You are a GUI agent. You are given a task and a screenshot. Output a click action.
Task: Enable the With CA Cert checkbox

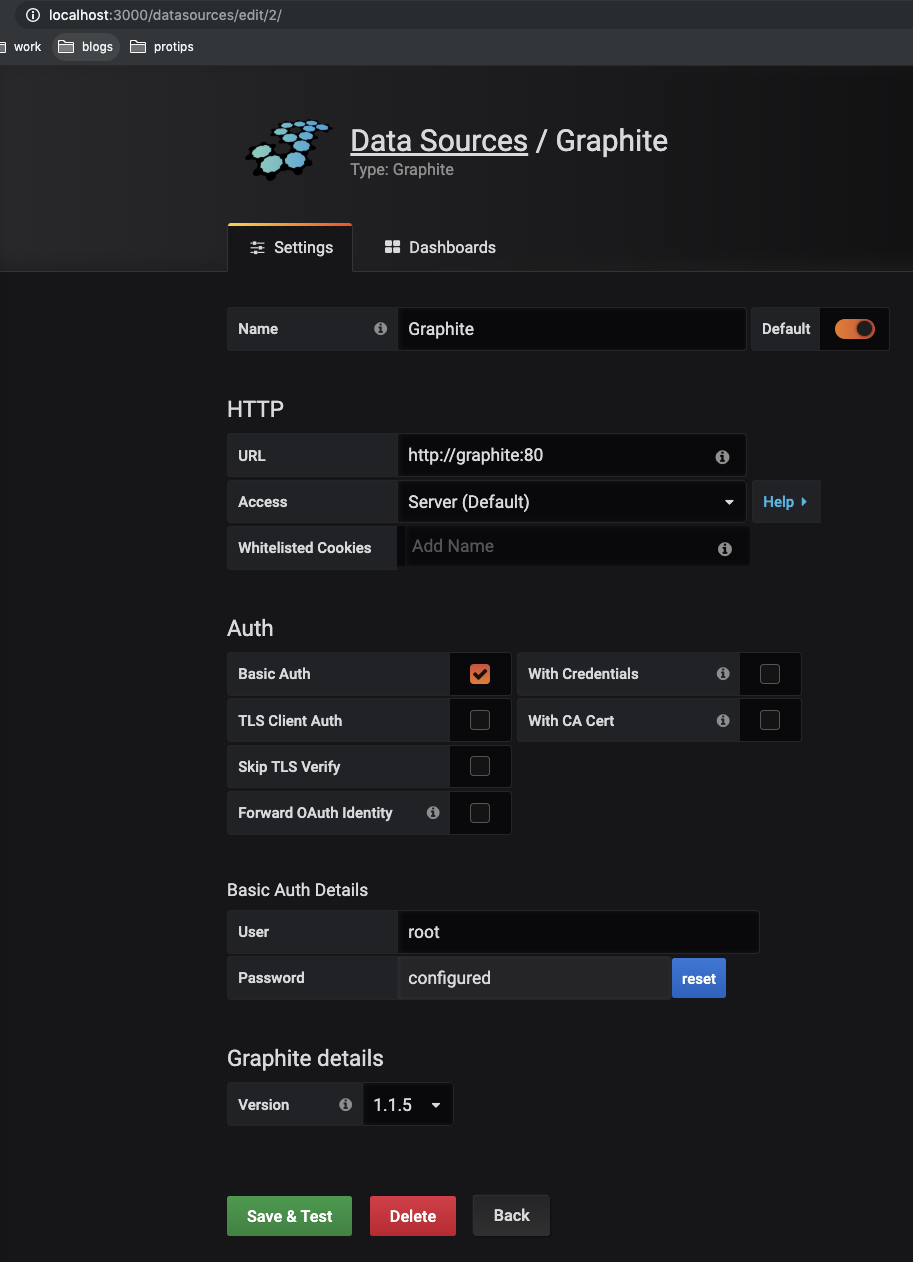tap(770, 720)
